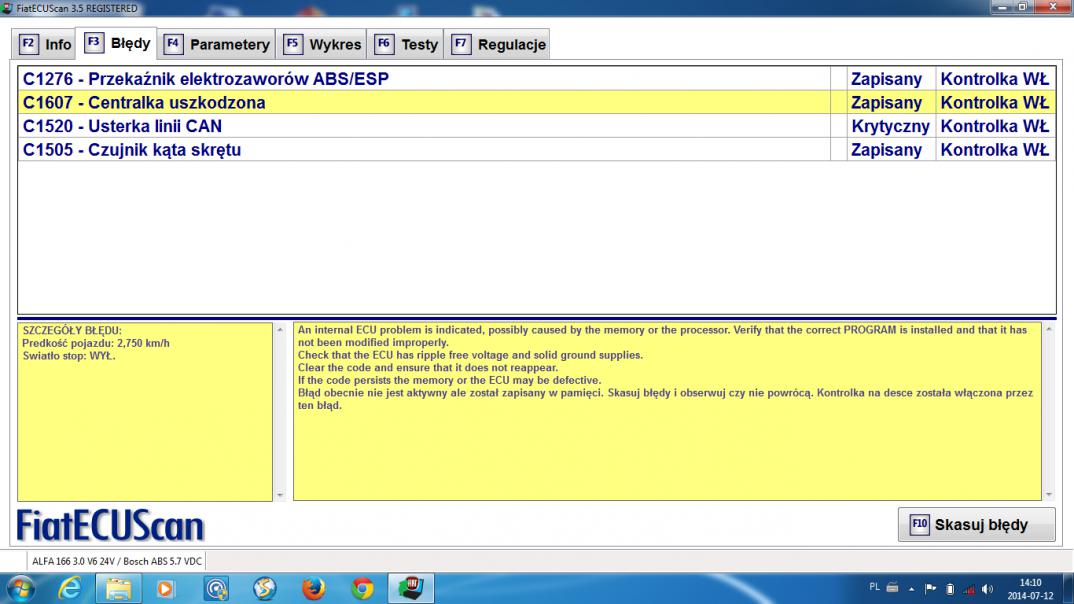Click down arrow of description panel scrollbar

click(1049, 494)
